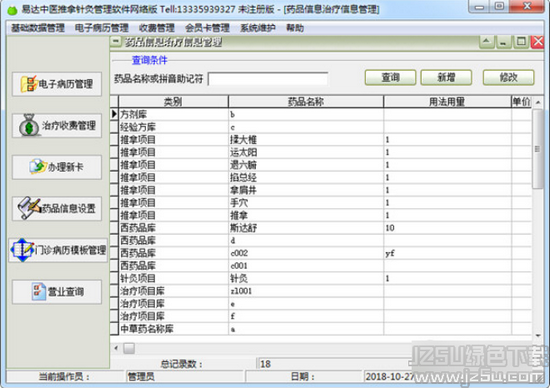
Task: Select the c002 cell
Action: pos(306,253)
